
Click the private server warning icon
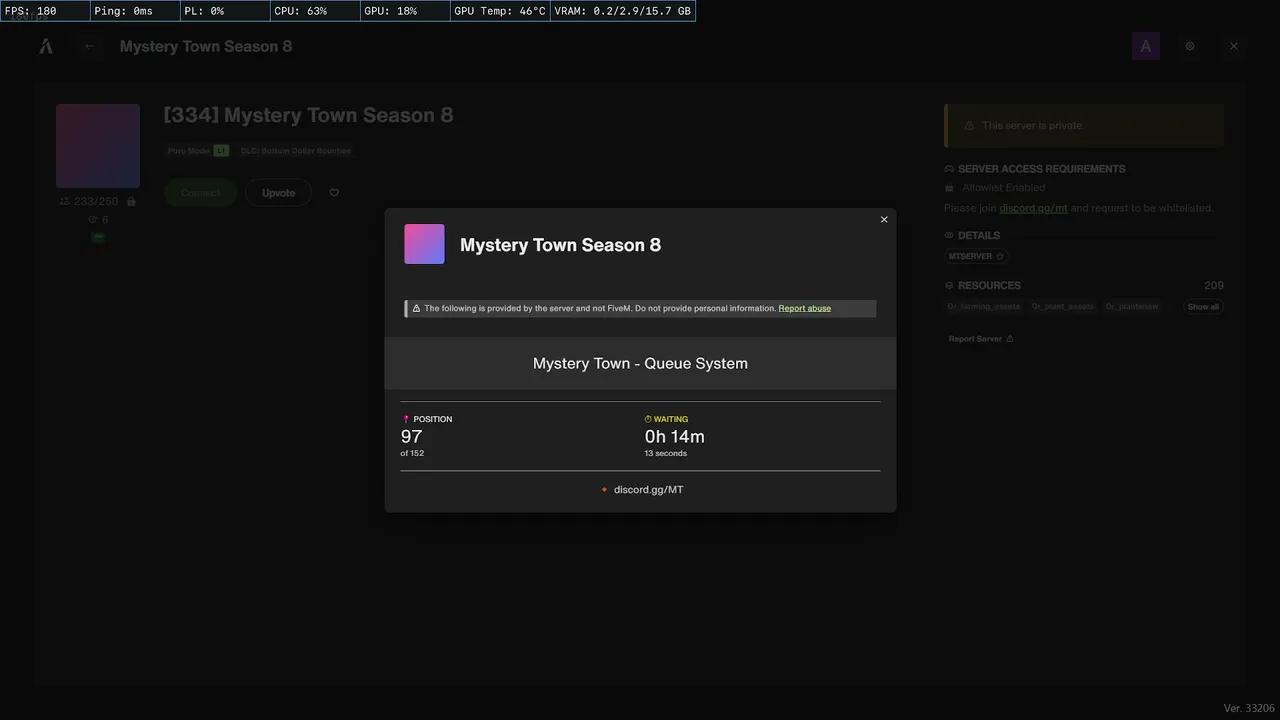pos(968,126)
